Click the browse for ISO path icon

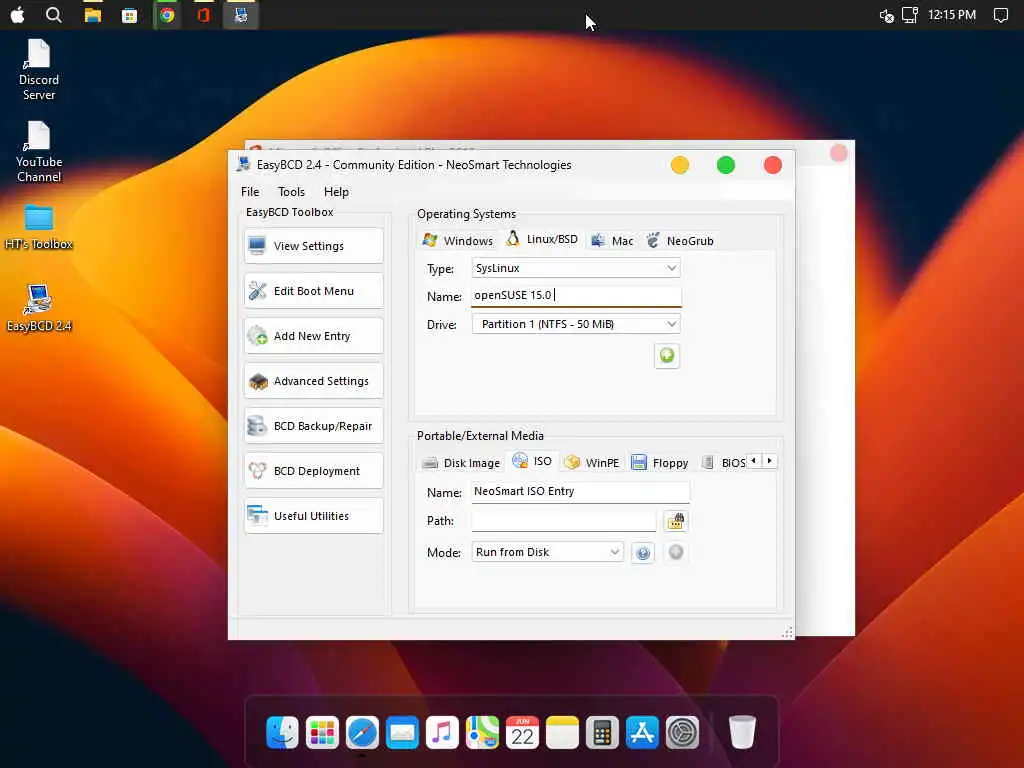tap(675, 520)
